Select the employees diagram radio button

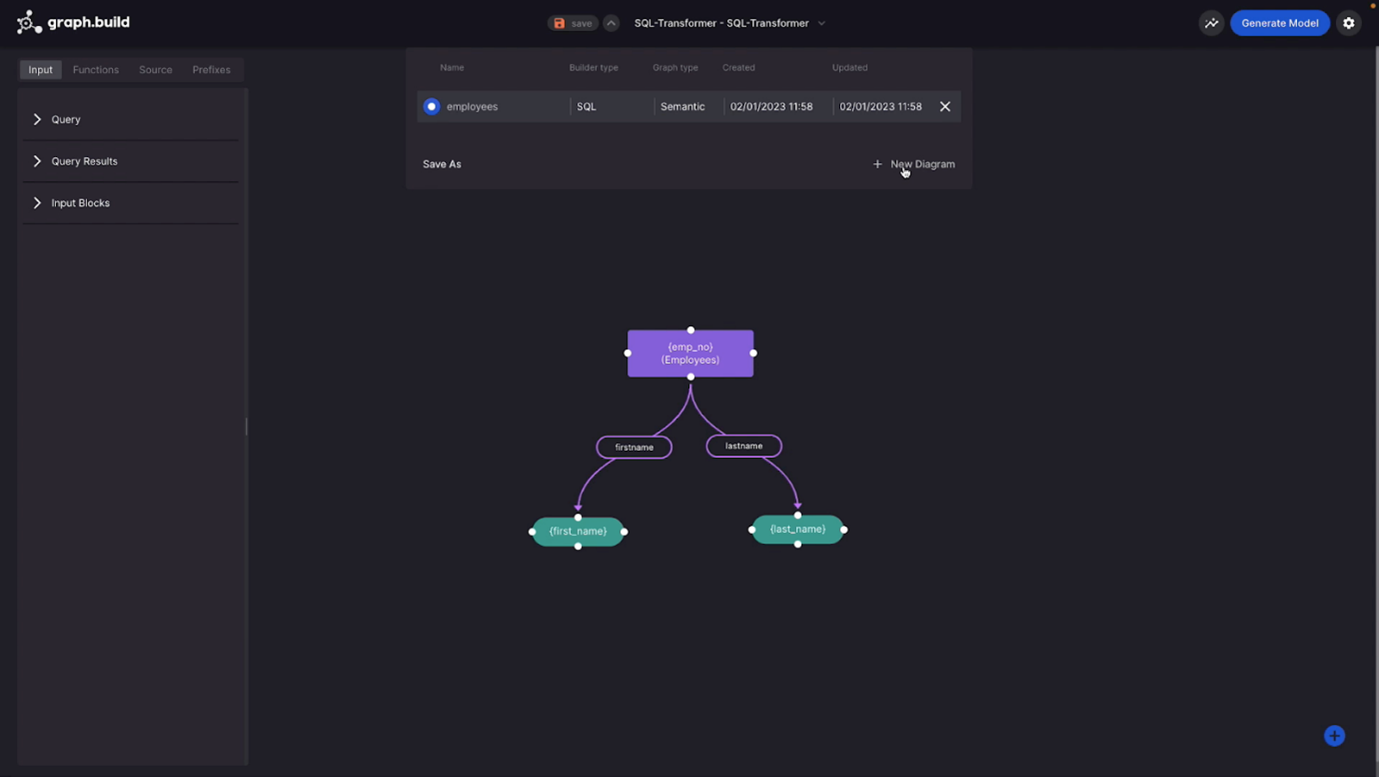(x=431, y=106)
